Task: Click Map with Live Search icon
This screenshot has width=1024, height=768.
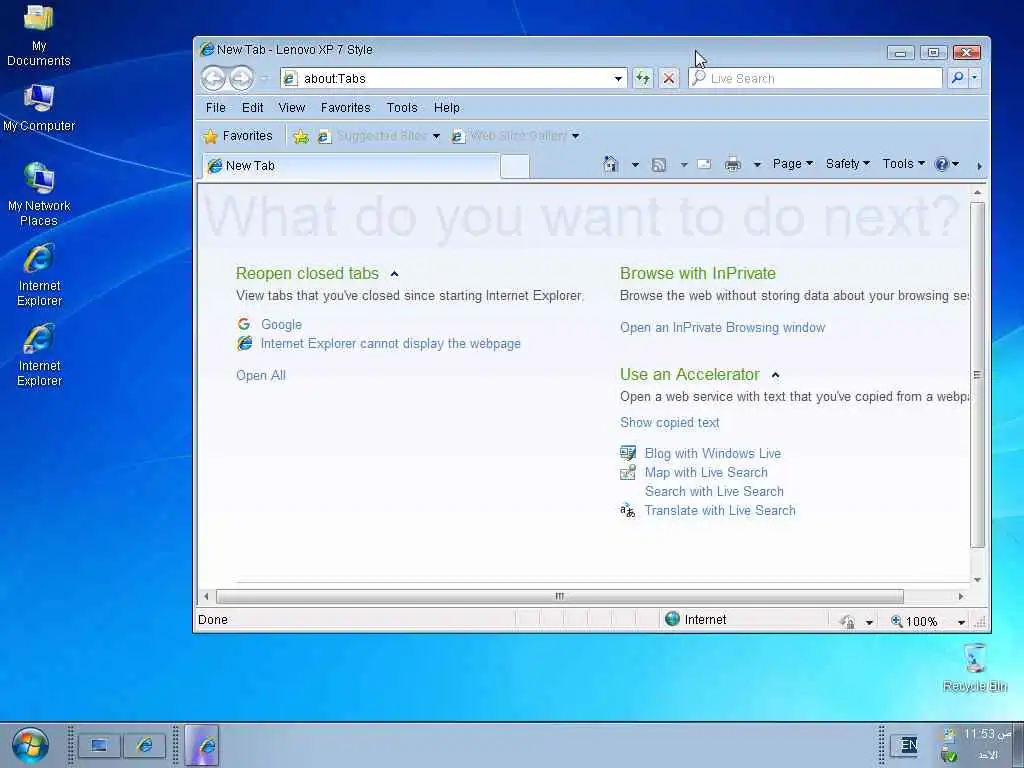Action: (628, 472)
